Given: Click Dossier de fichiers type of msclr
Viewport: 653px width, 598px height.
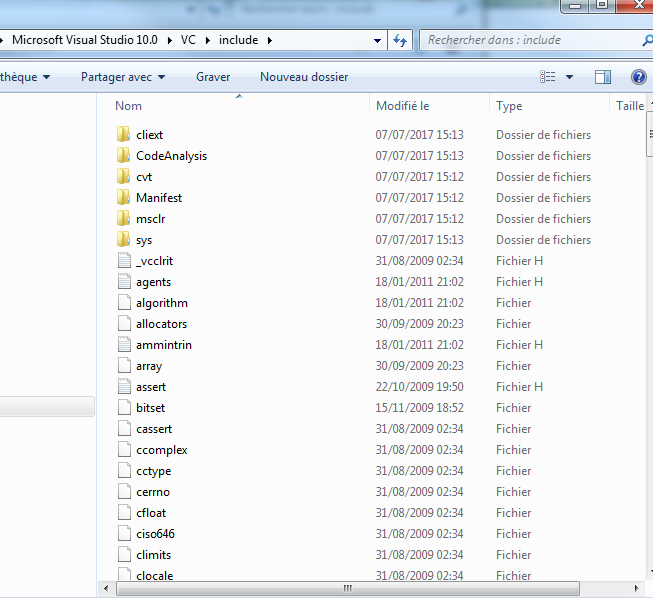Looking at the screenshot, I should [543, 219].
